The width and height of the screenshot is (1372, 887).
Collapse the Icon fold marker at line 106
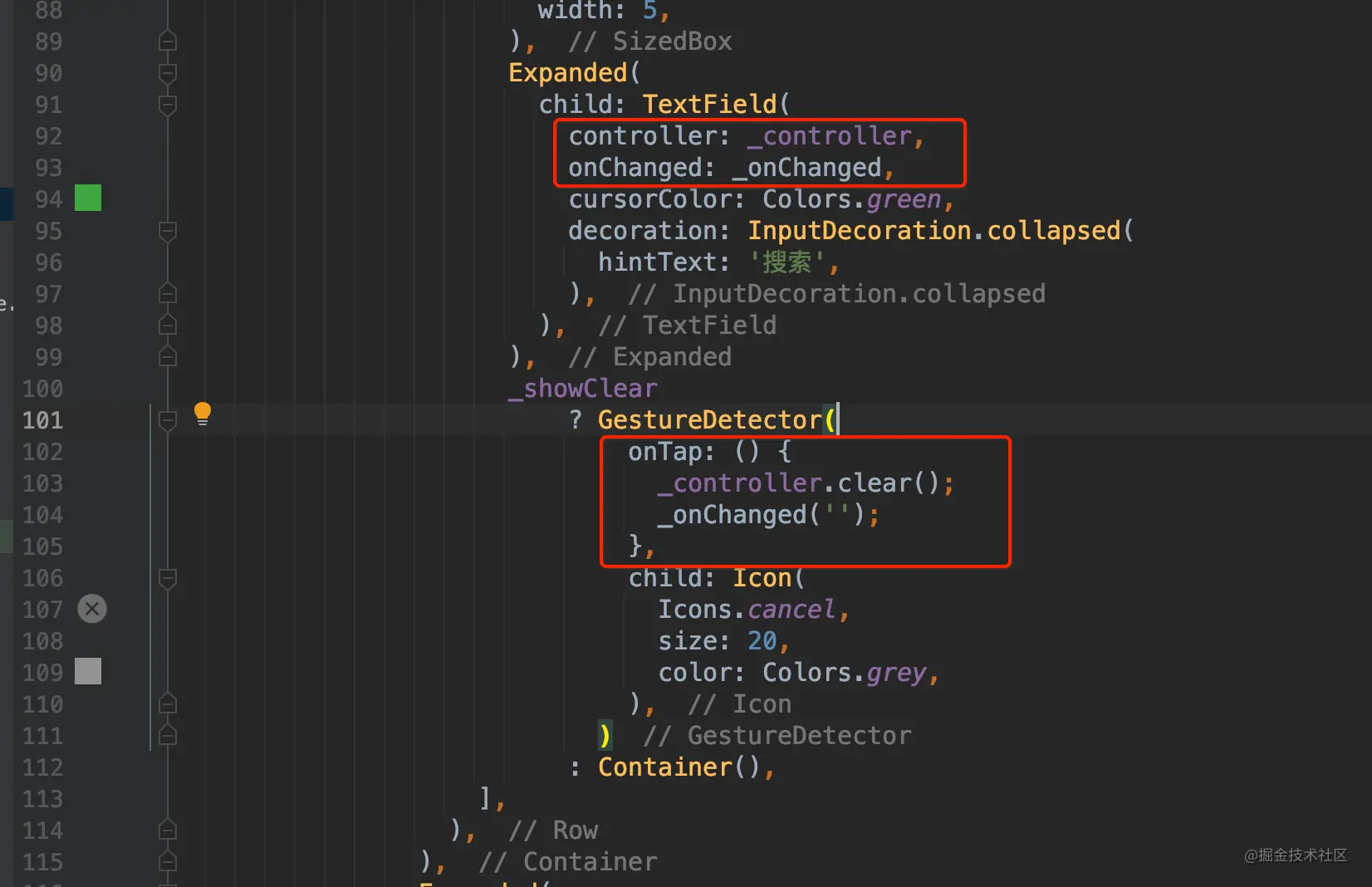point(168,578)
